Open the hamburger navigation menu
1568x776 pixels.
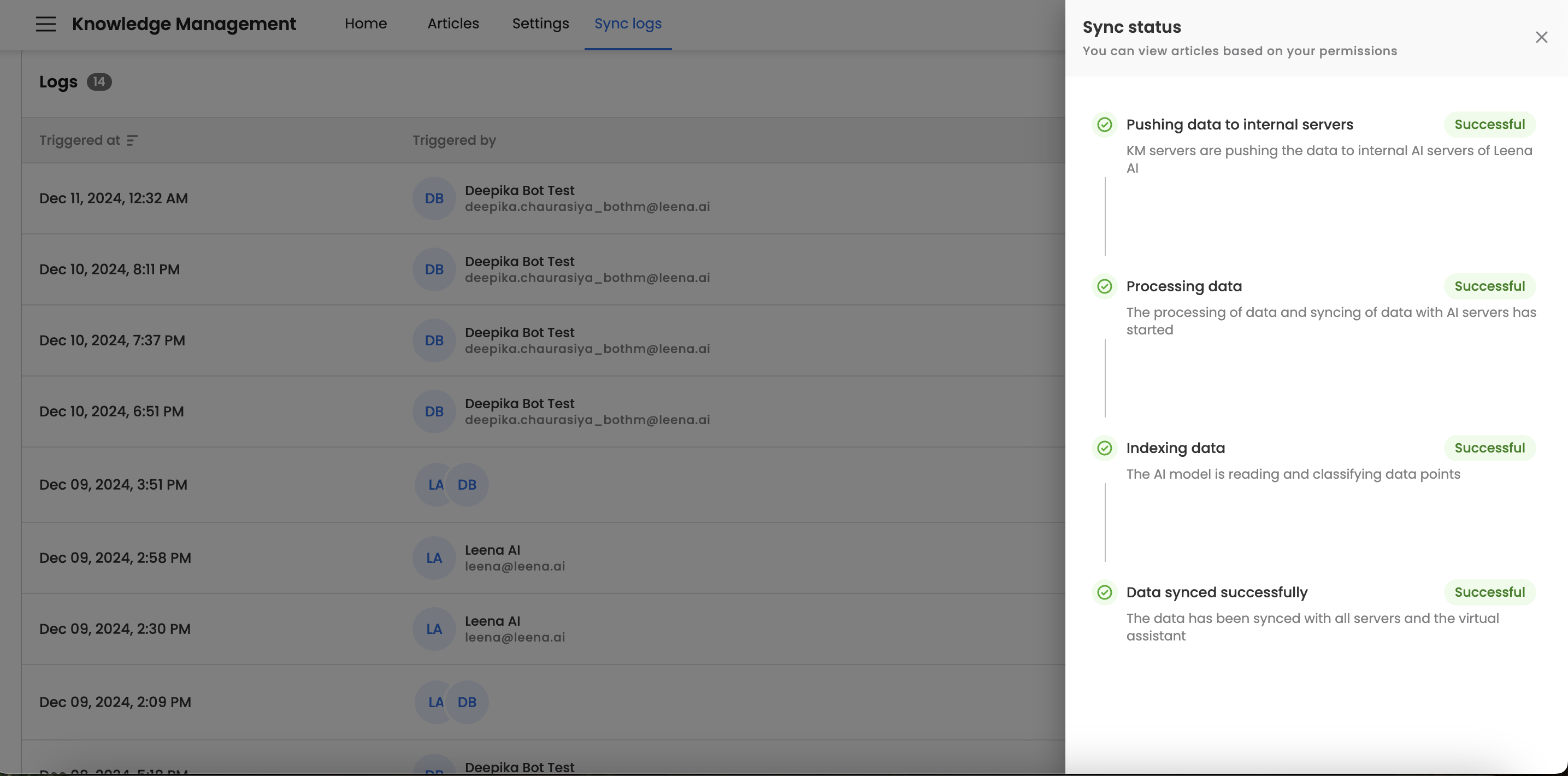click(46, 25)
